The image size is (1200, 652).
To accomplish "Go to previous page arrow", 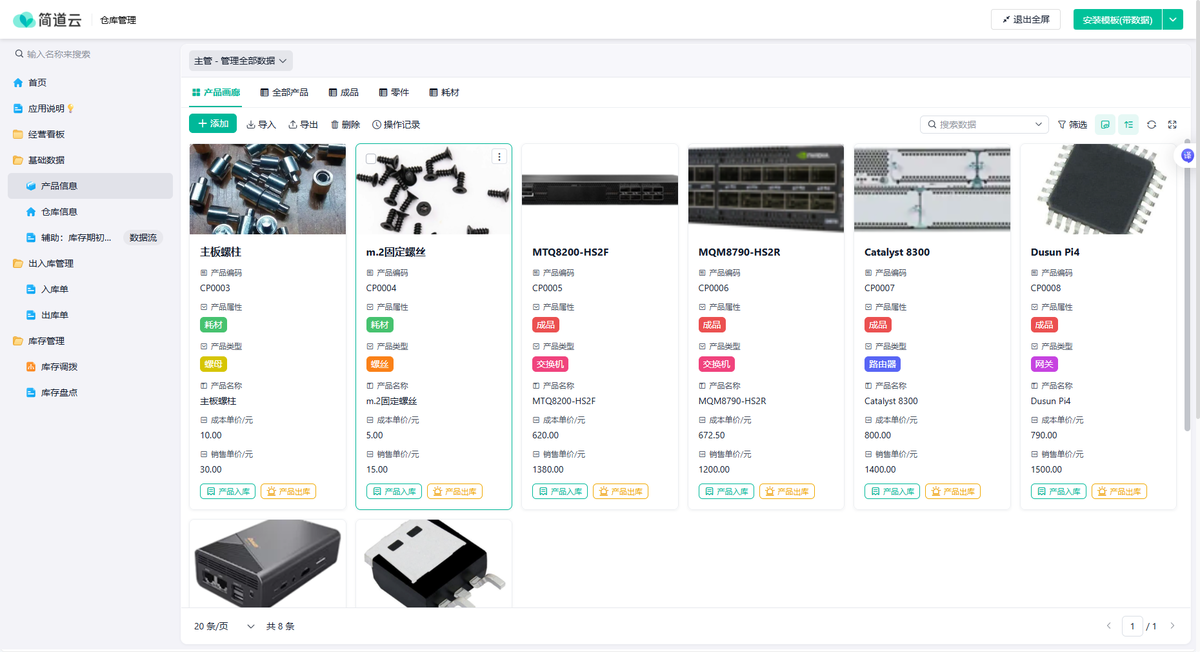I will pyautogui.click(x=1108, y=626).
